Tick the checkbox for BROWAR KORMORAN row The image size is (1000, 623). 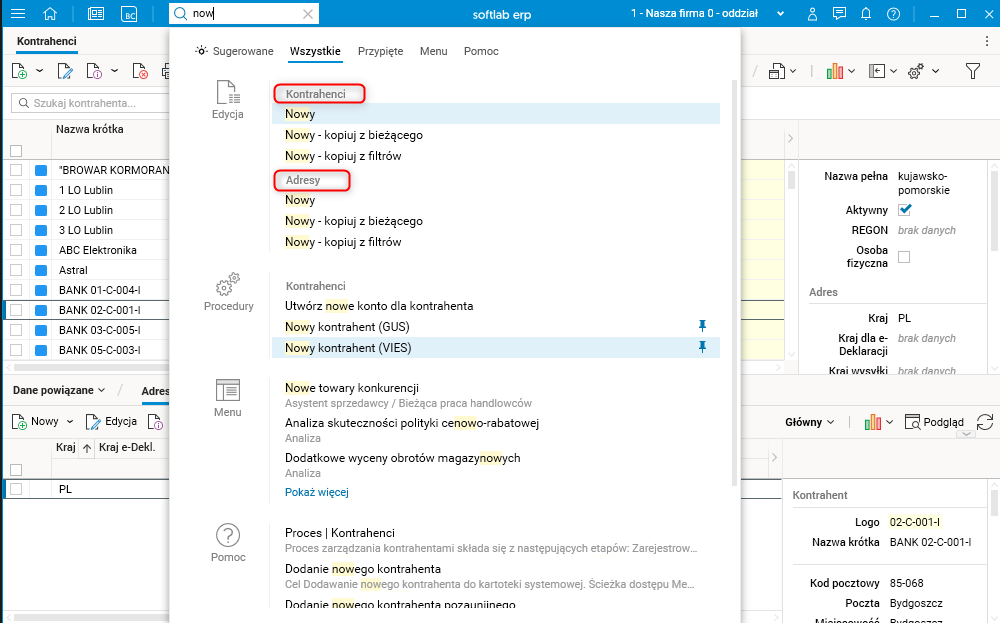coord(16,170)
